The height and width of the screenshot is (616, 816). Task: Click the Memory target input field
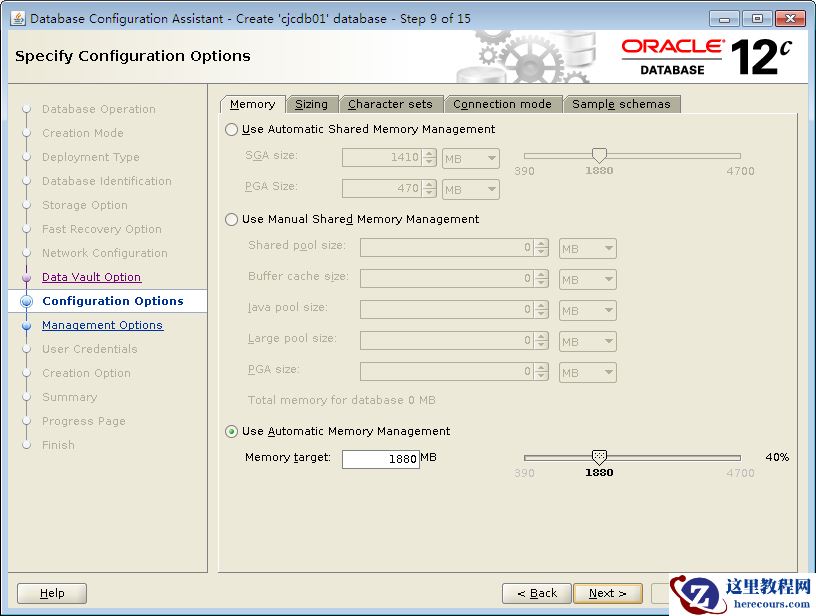tap(380, 459)
